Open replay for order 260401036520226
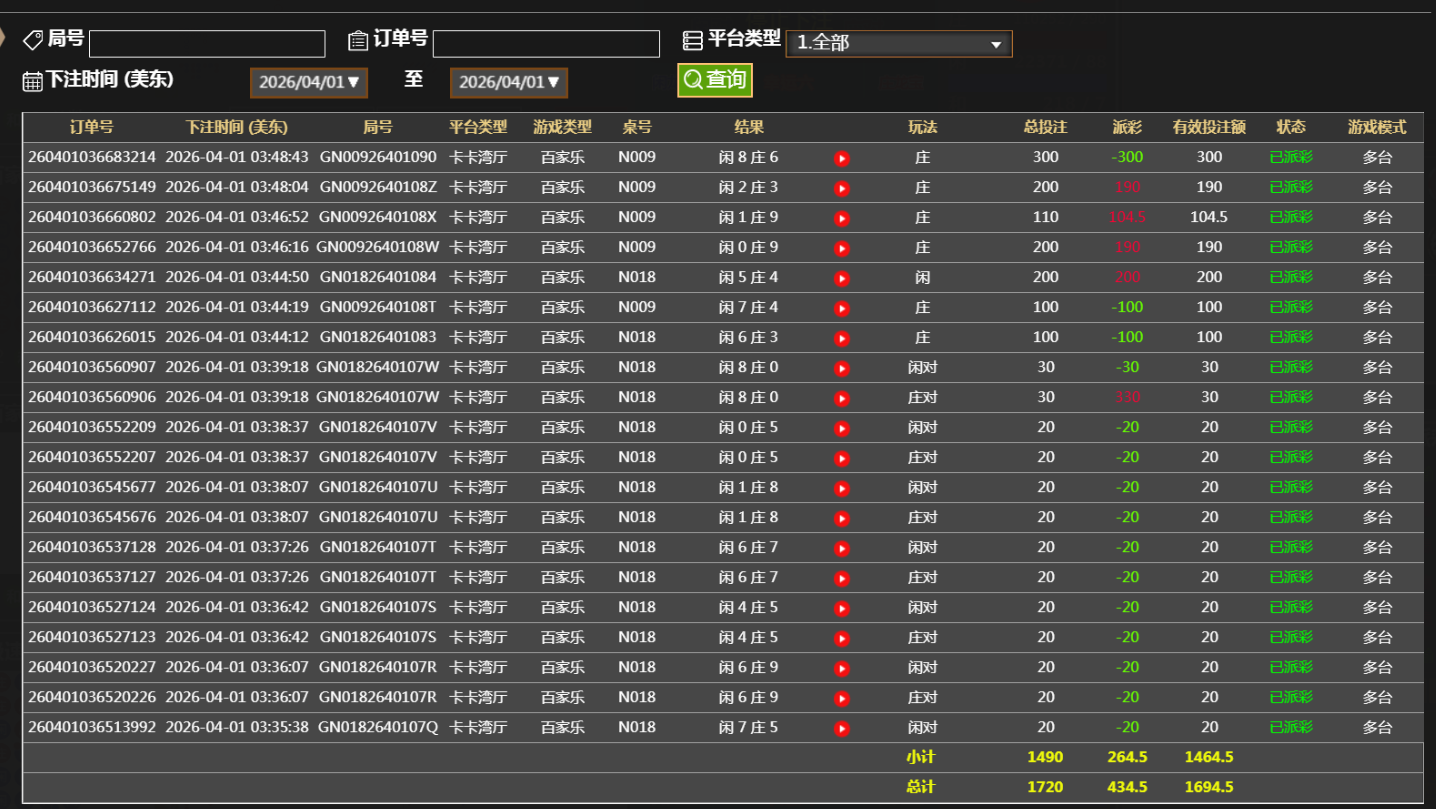Image resolution: width=1436 pixels, height=809 pixels. coord(842,698)
